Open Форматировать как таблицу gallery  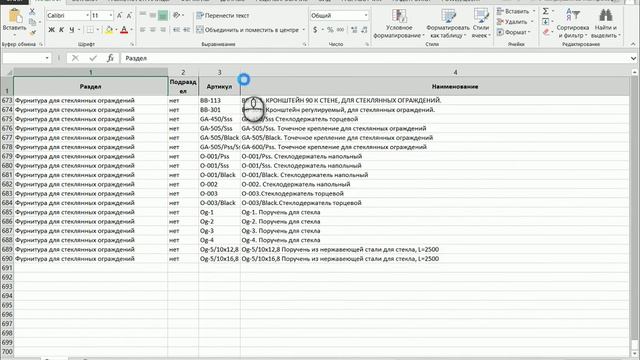pyautogui.click(x=448, y=24)
